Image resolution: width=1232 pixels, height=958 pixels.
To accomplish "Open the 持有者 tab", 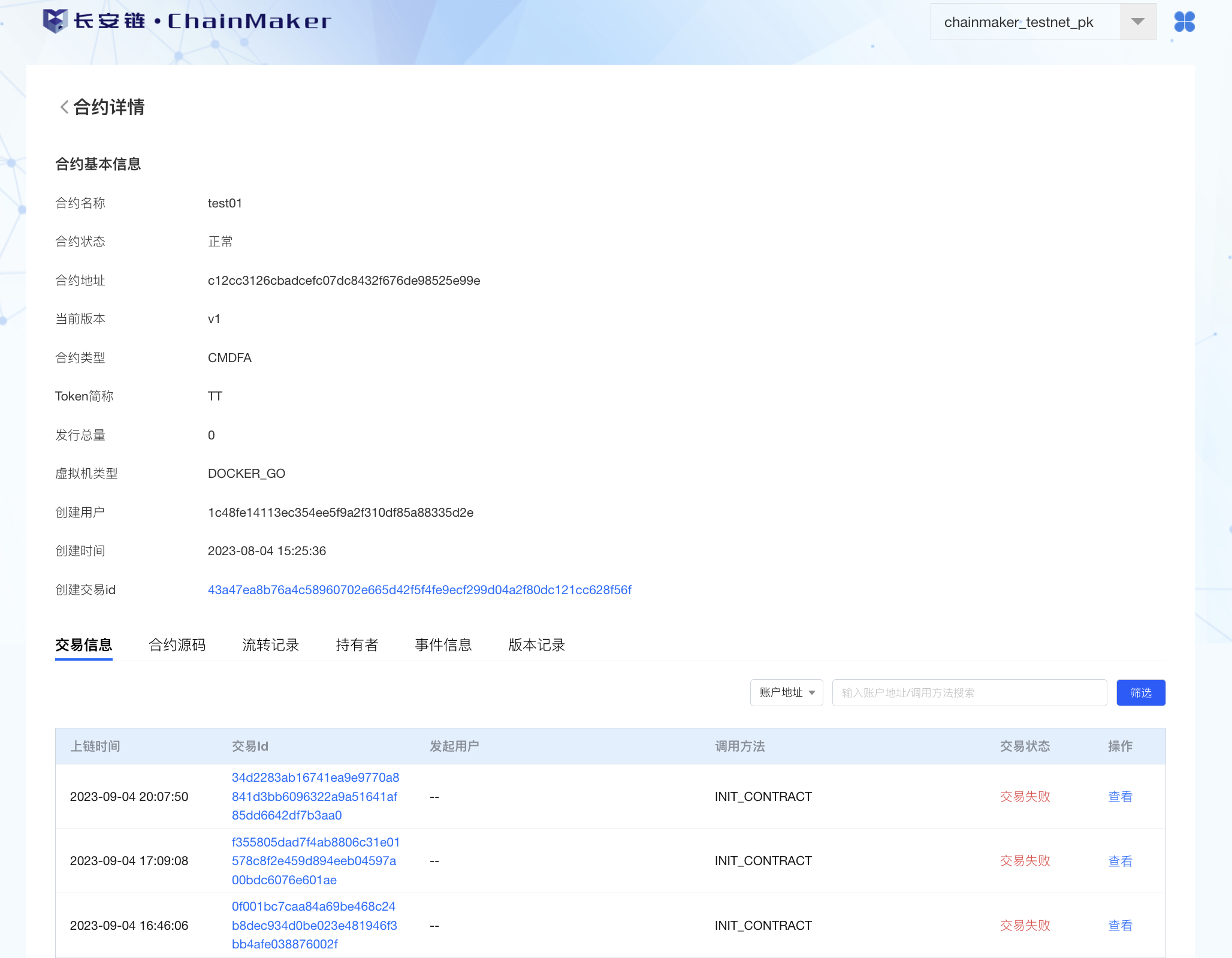I will pyautogui.click(x=357, y=645).
